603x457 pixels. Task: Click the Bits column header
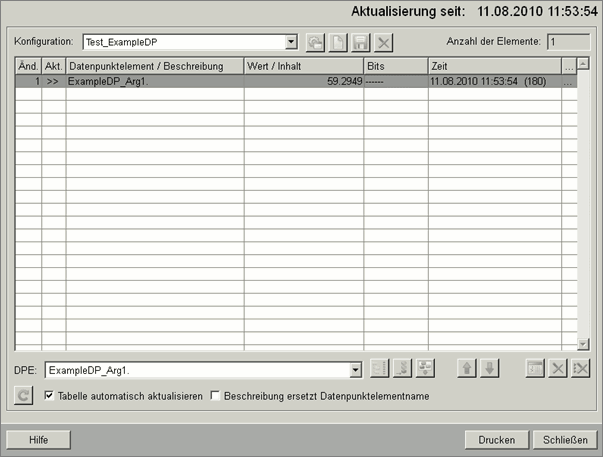pyautogui.click(x=396, y=66)
